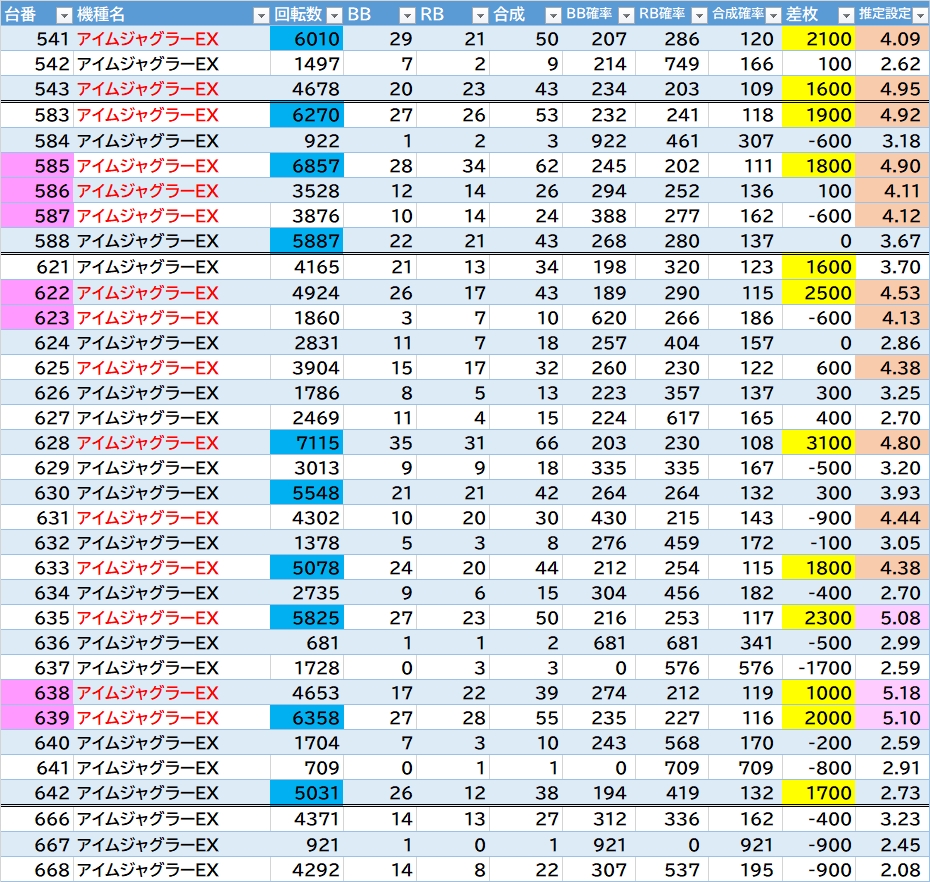The width and height of the screenshot is (930, 882).
Task: Select the 推定設定 cell 5.08
Action: (x=892, y=617)
